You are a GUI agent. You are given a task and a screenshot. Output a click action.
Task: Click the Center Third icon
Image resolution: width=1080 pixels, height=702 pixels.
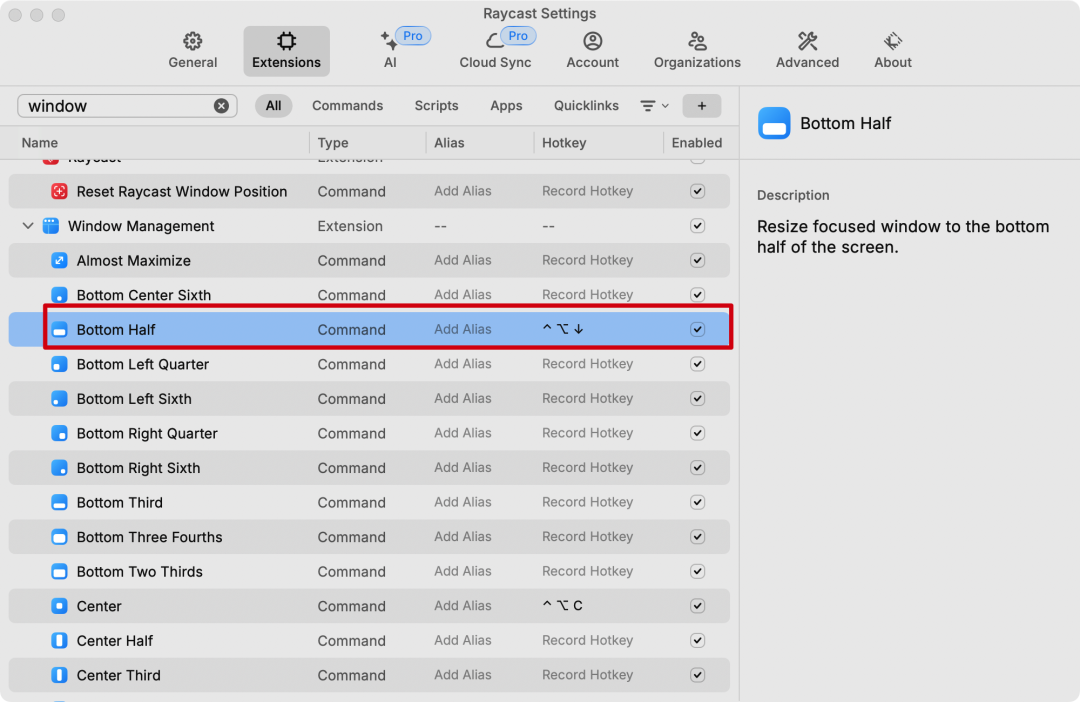(x=59, y=675)
